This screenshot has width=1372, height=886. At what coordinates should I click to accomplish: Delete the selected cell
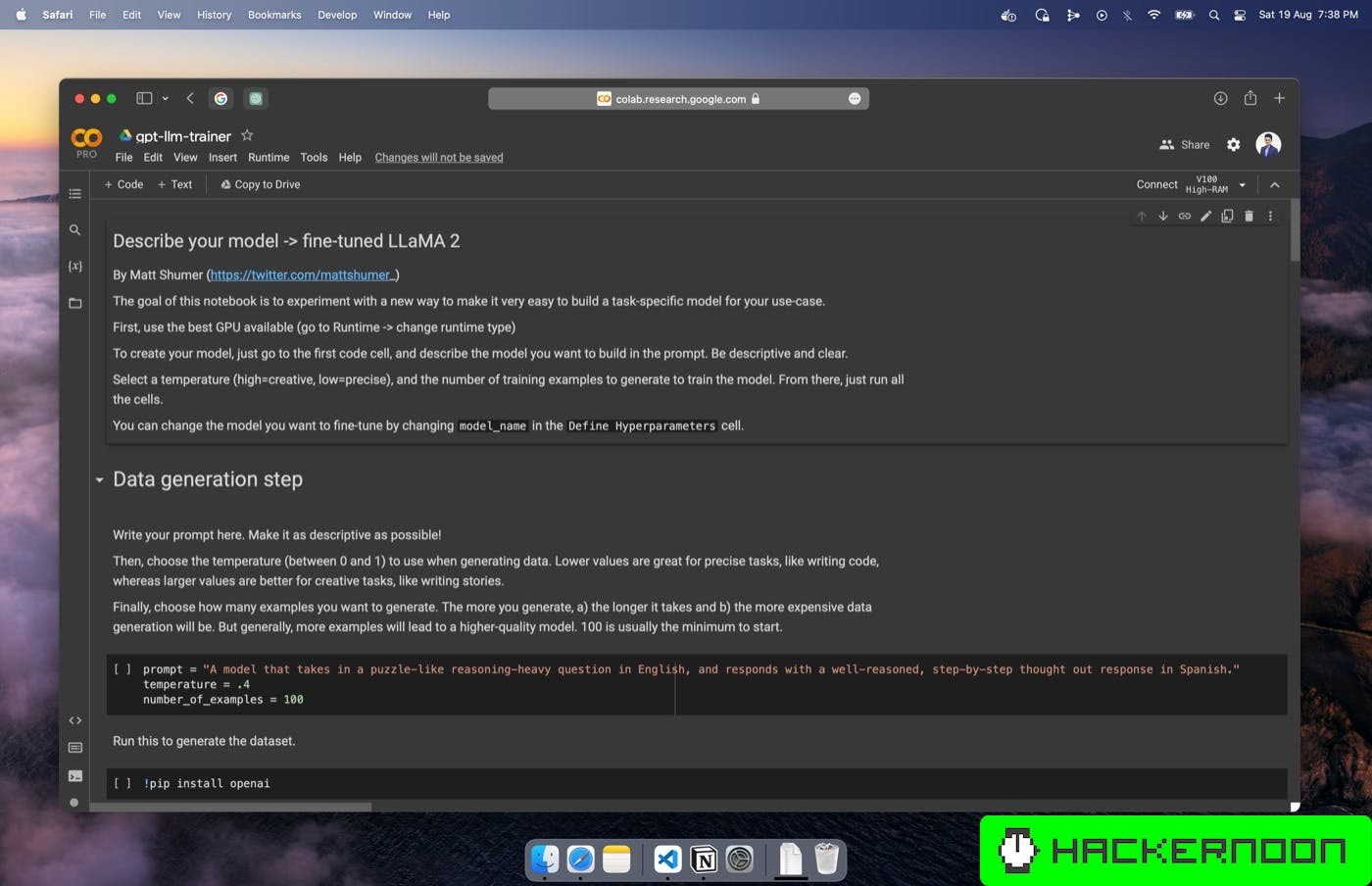(1249, 216)
